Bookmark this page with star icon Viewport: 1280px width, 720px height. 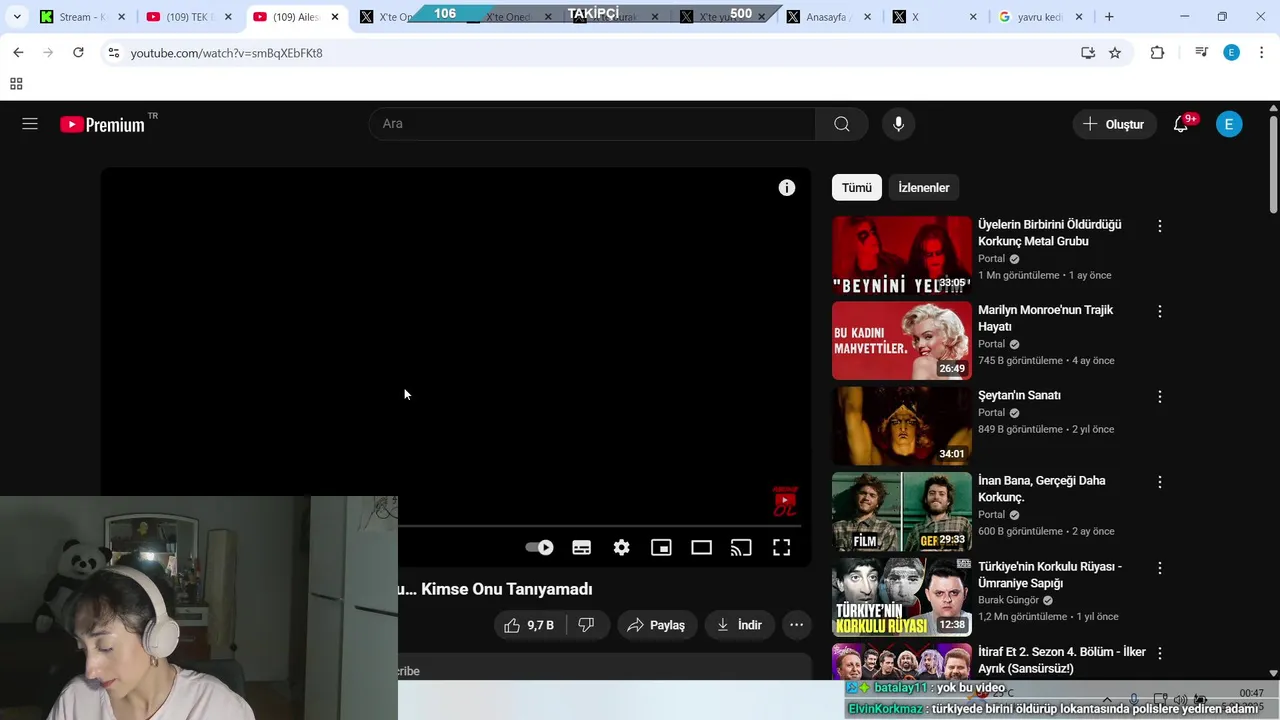pos(1115,53)
